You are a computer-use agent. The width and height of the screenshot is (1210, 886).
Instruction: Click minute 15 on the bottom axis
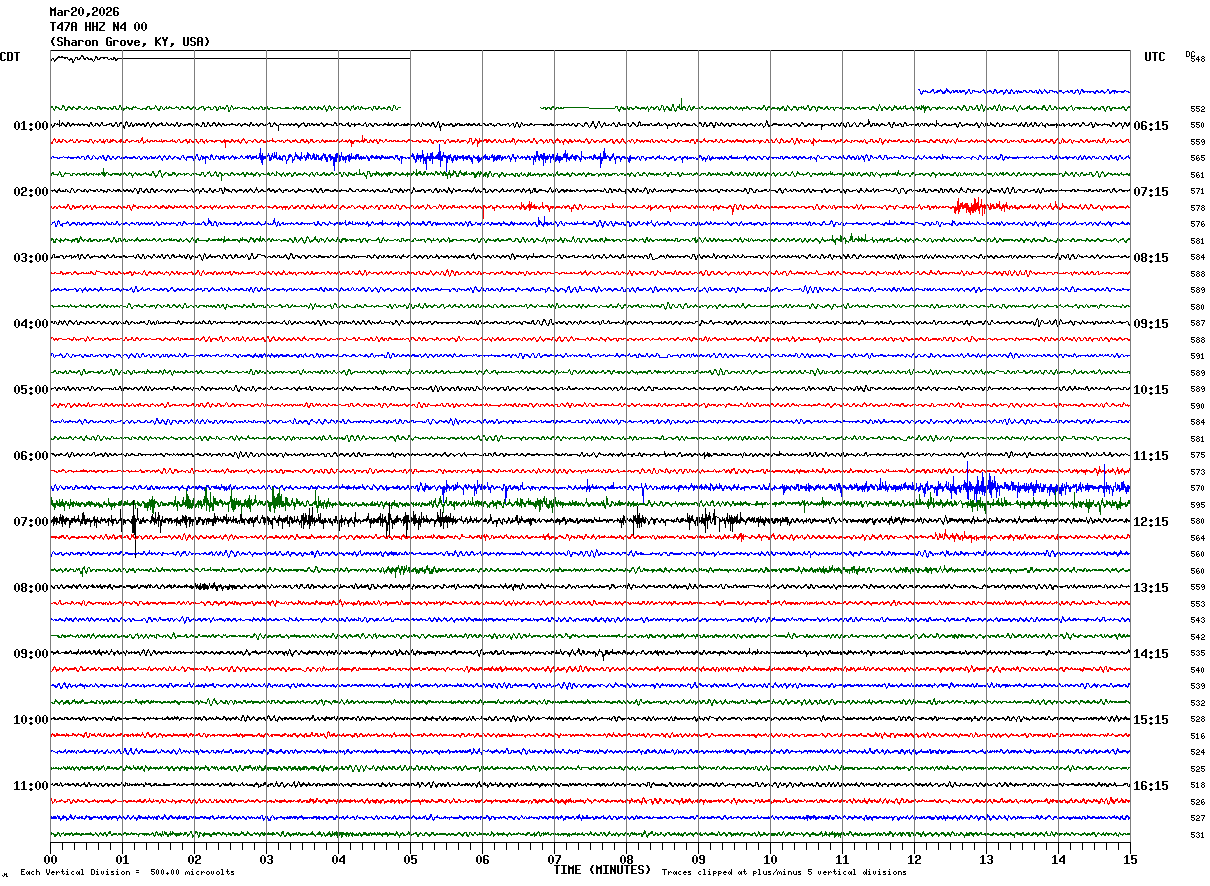pyautogui.click(x=1130, y=859)
